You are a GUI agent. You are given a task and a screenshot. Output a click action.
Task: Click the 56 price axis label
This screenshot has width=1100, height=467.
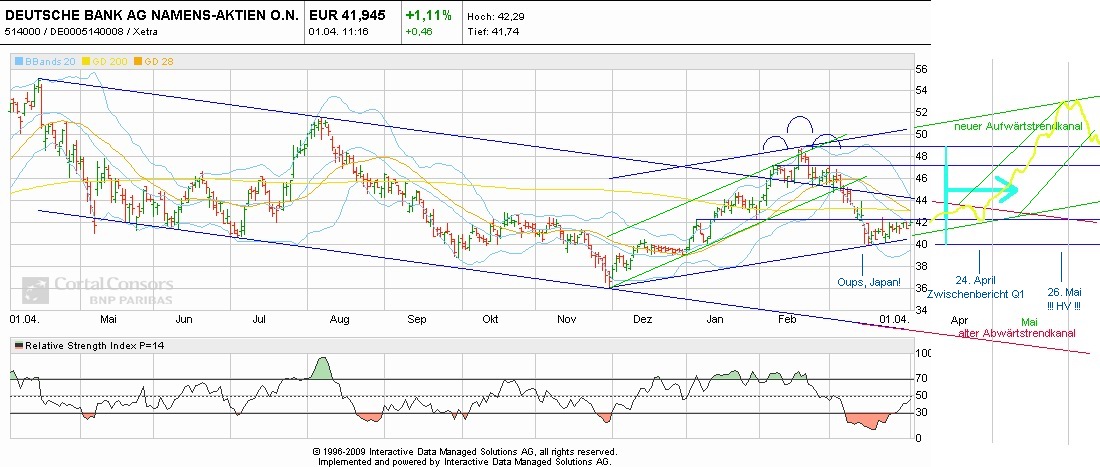(x=921, y=69)
